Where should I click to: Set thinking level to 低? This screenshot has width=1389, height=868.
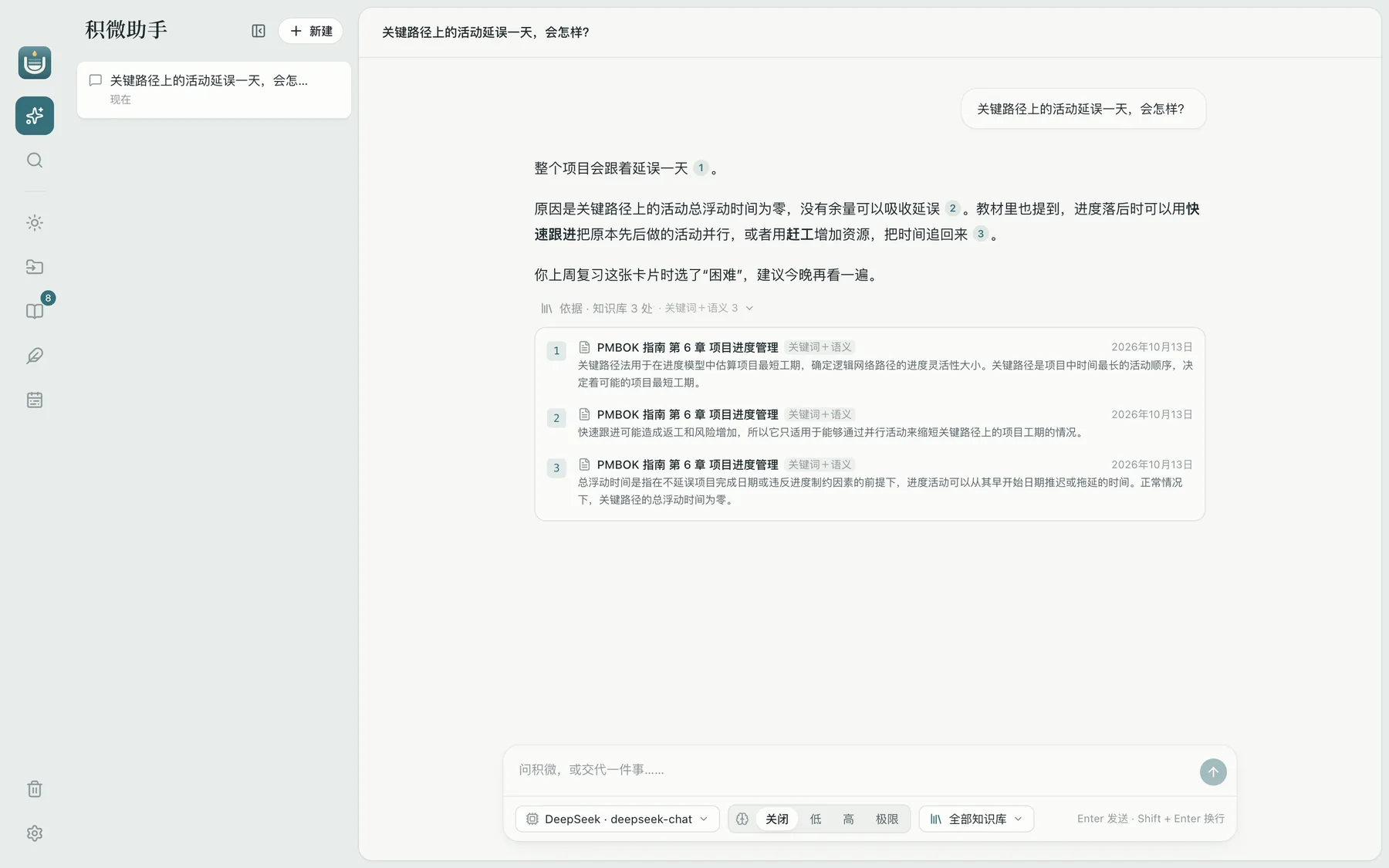[x=816, y=819]
